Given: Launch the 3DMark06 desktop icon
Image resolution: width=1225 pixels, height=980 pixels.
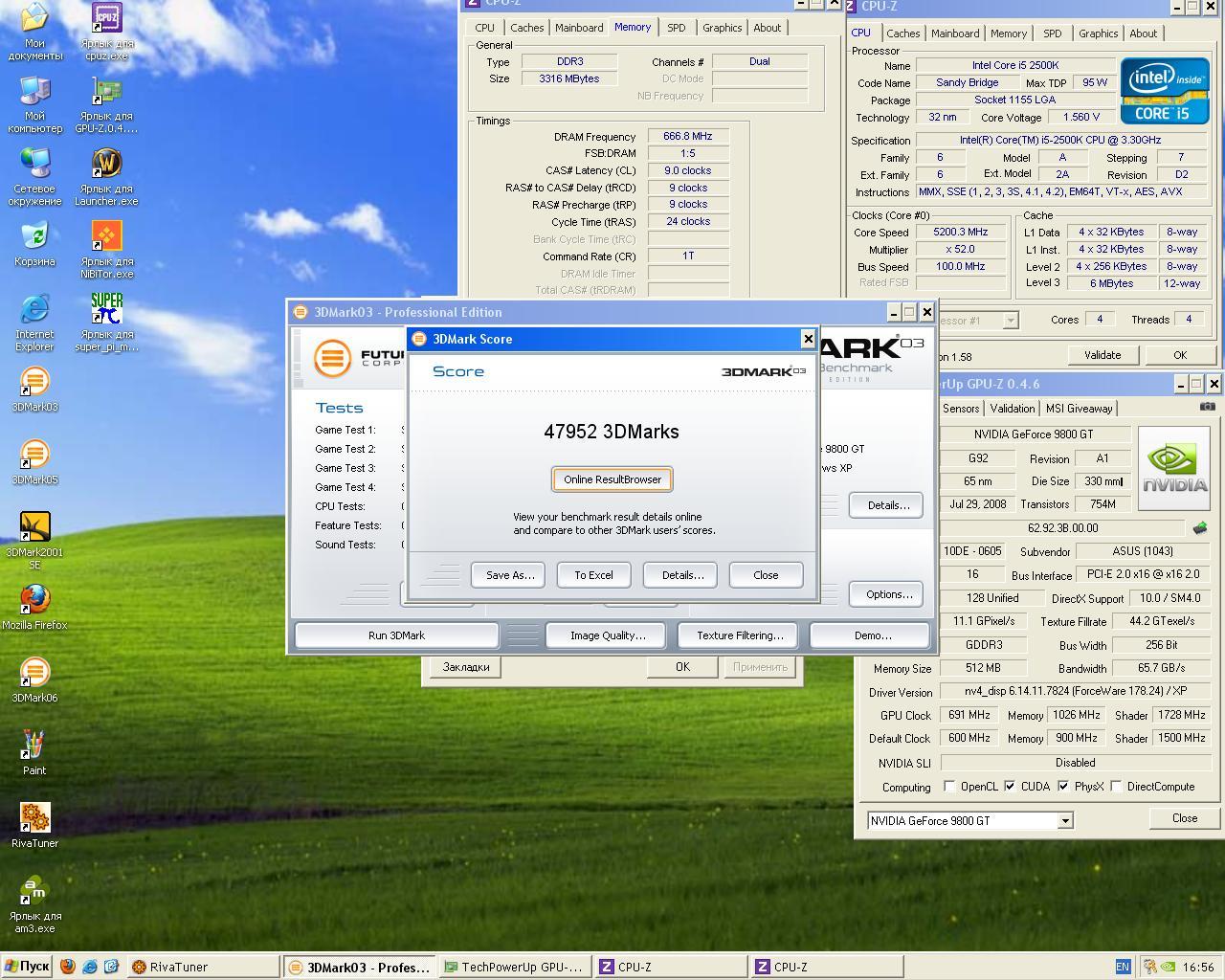Looking at the screenshot, I should 34,681.
